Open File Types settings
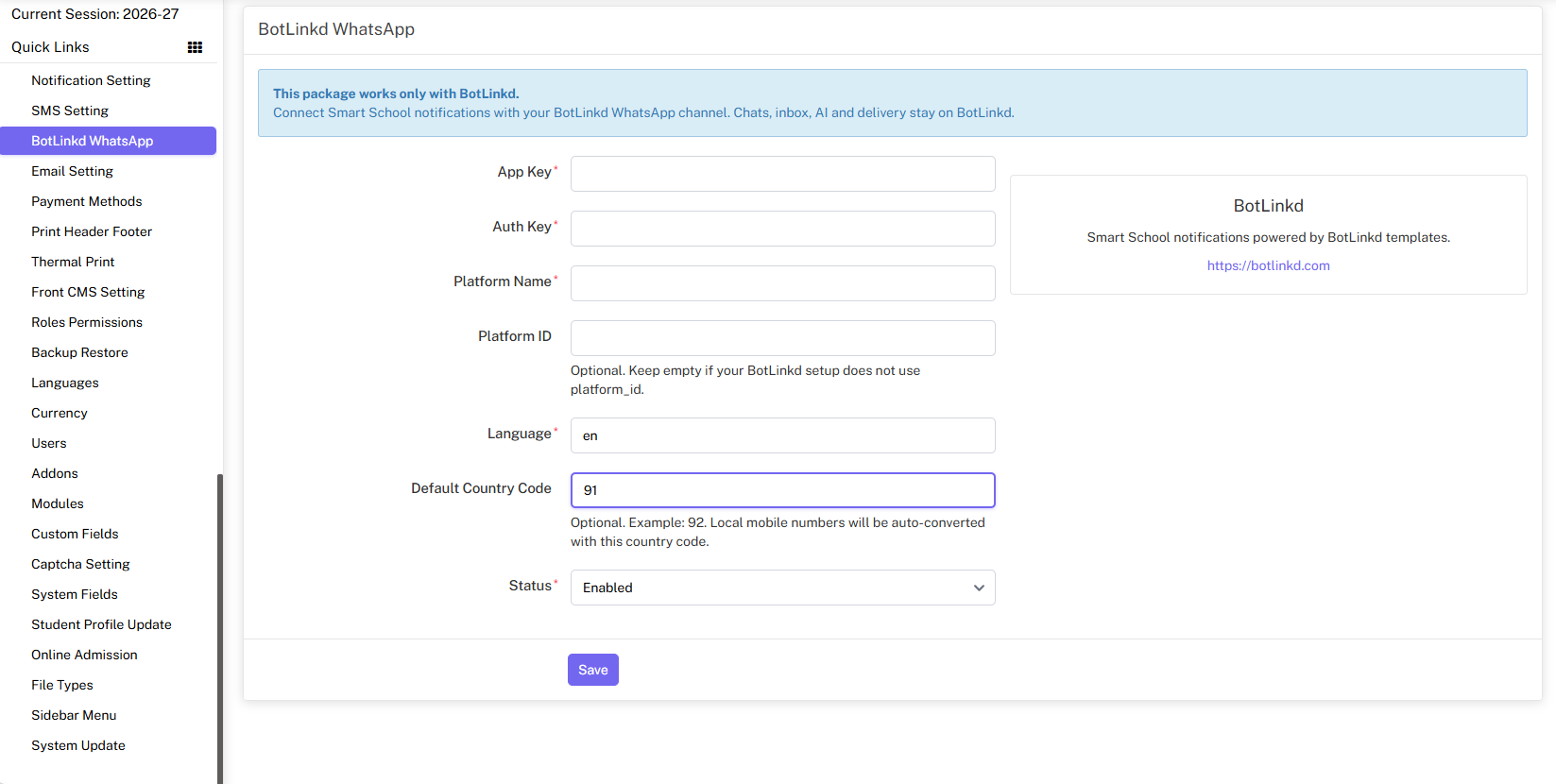 62,685
